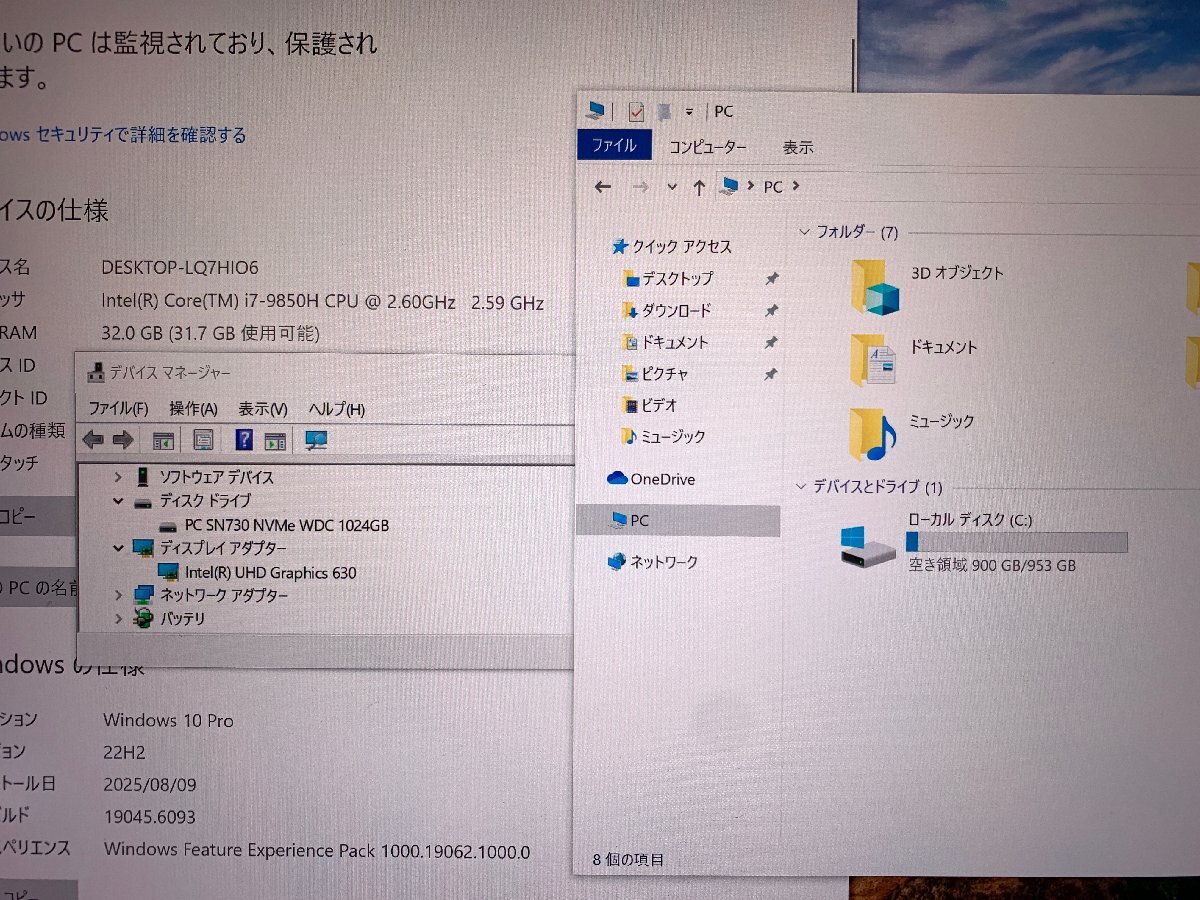
Task: Click 8 個の項目 status bar text
Action: 628,860
